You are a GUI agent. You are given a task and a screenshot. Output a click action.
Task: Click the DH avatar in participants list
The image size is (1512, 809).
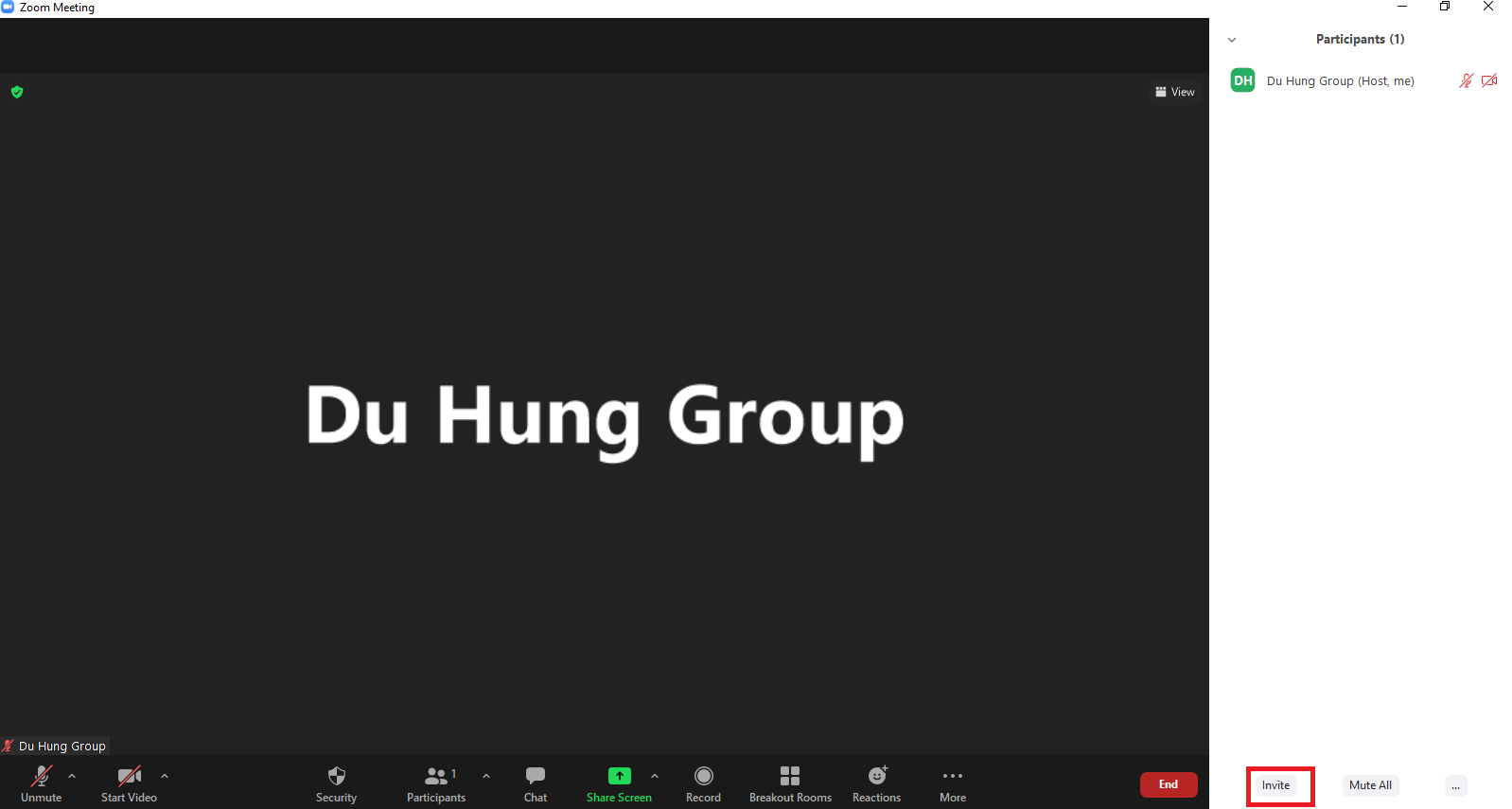(1242, 80)
